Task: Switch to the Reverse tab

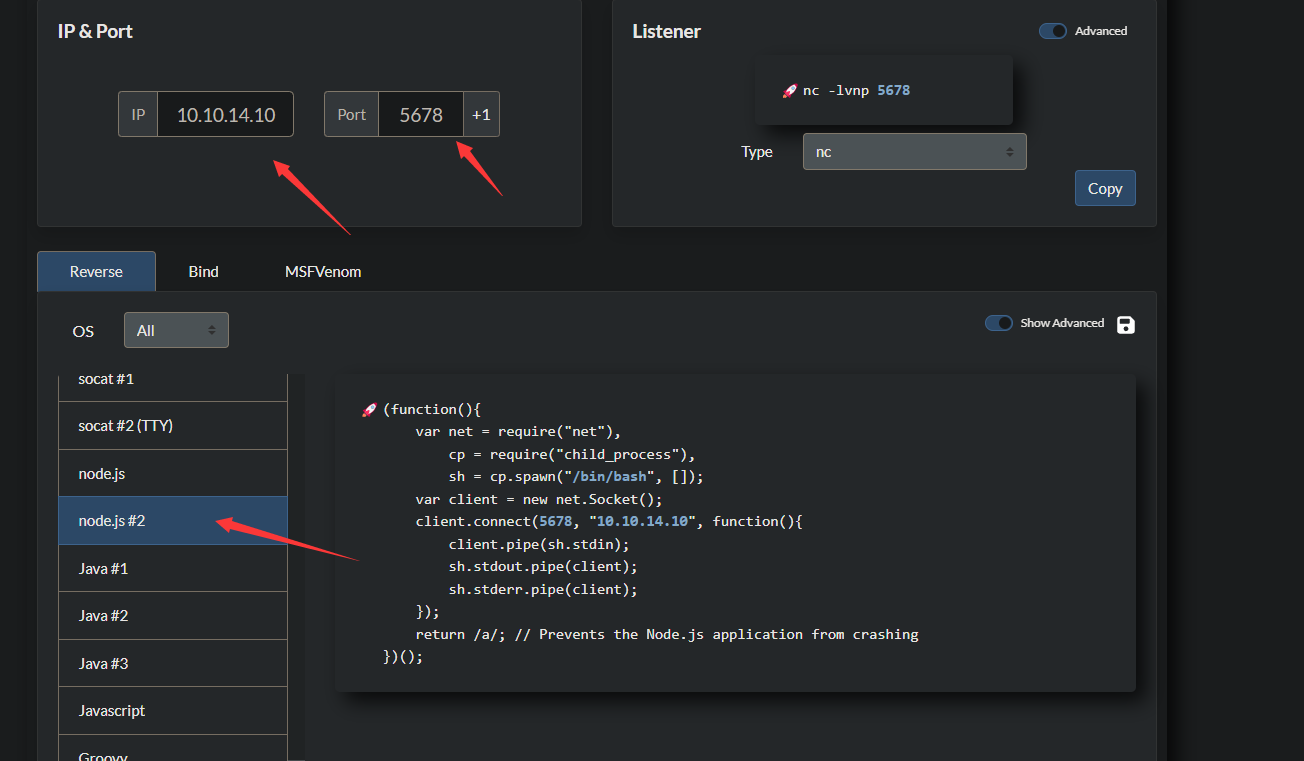Action: tap(96, 271)
